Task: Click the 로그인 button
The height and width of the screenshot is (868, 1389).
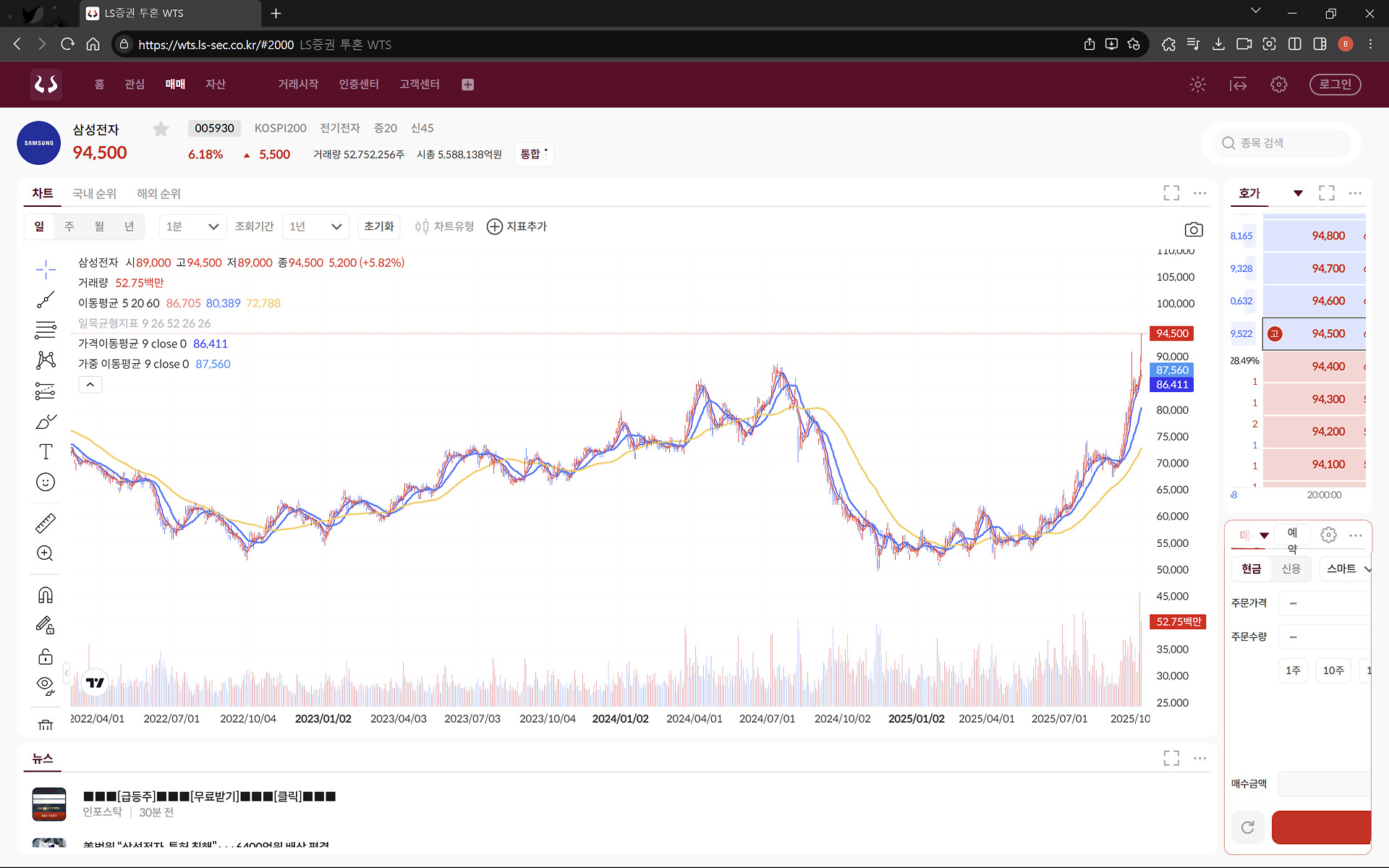Action: (x=1335, y=85)
